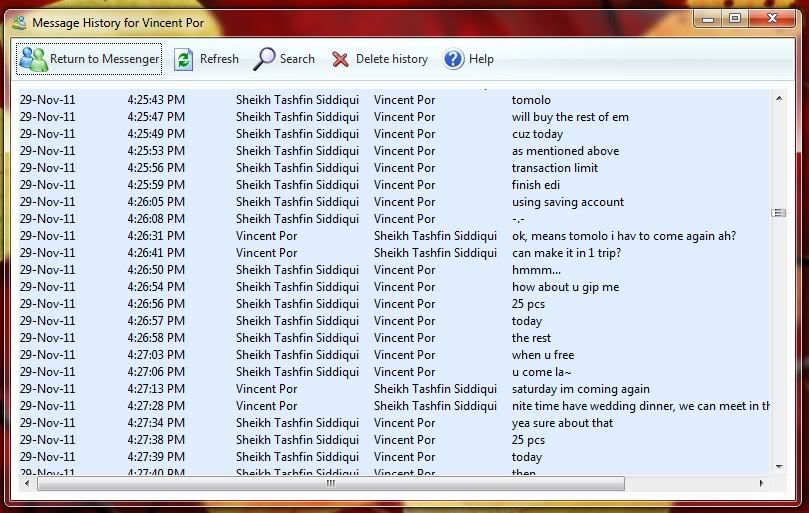Select the message "using saving account"

(568, 202)
